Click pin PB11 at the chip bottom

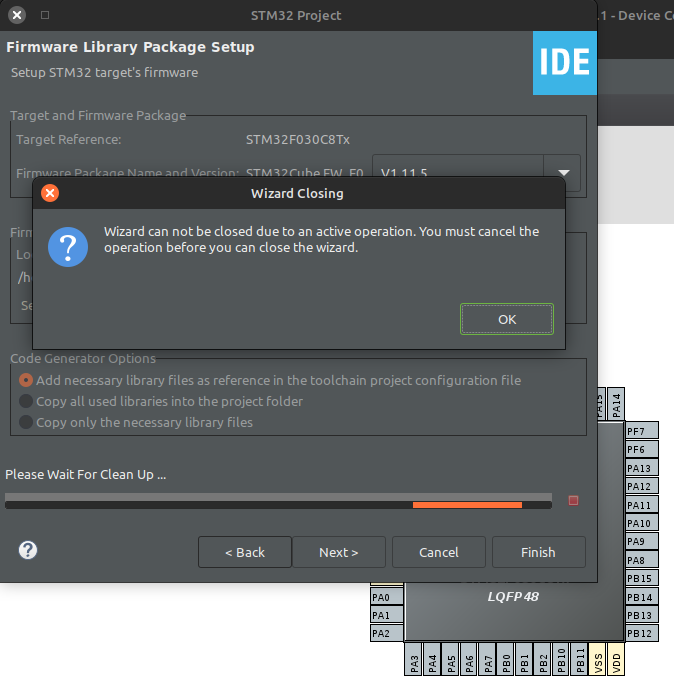pos(579,659)
